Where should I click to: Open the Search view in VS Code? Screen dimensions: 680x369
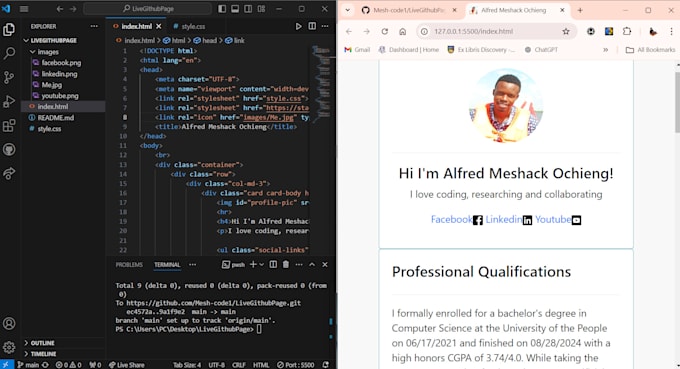(9, 53)
